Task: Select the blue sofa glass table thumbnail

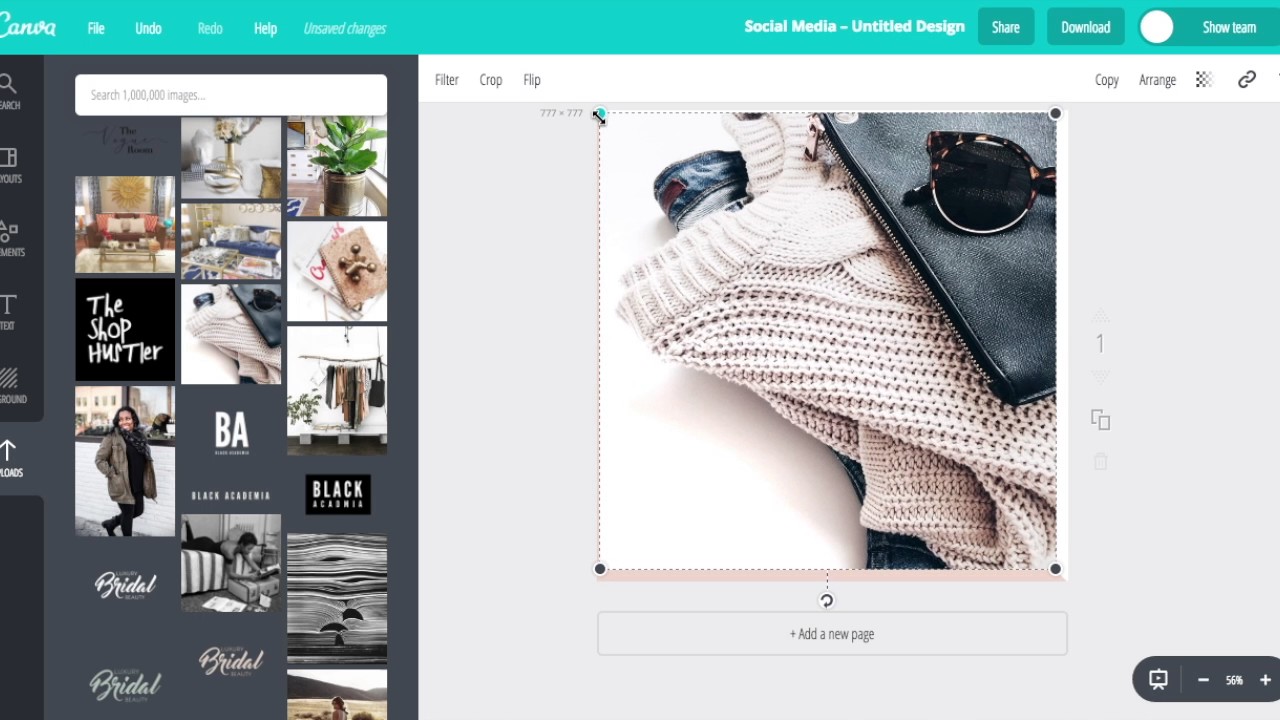Action: coord(231,241)
